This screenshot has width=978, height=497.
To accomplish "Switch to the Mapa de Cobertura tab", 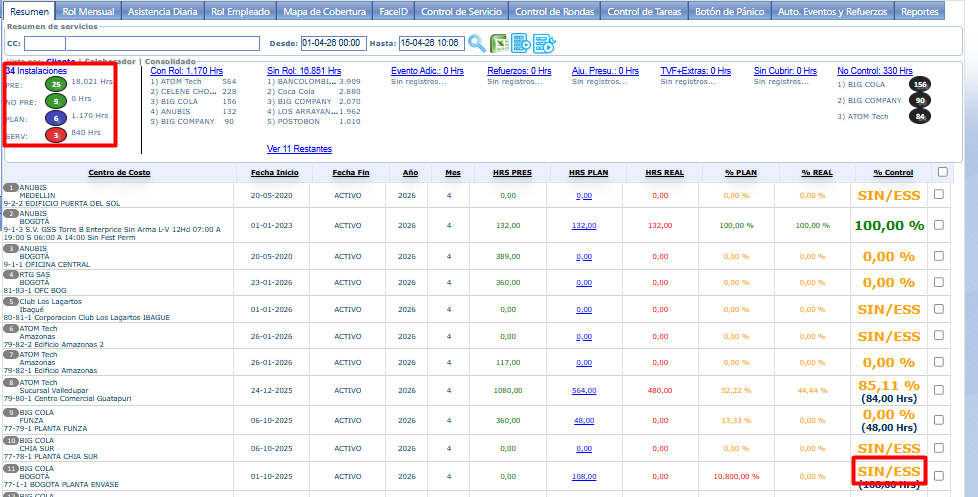I will 323,12.
